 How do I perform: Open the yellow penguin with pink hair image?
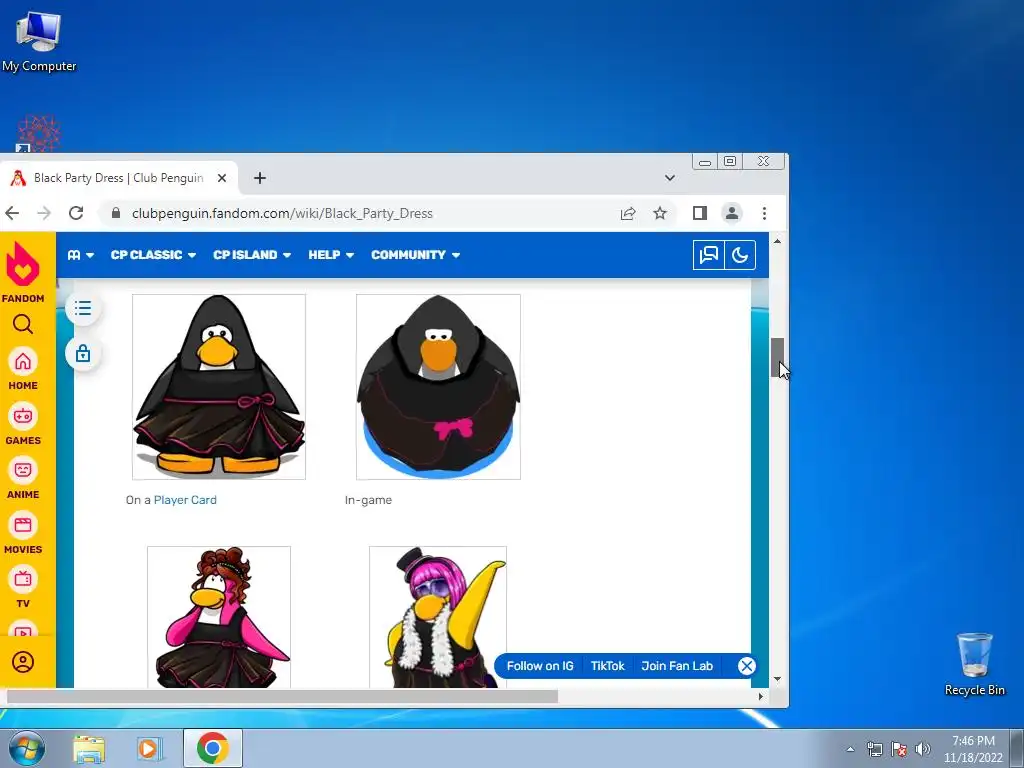[x=438, y=617]
